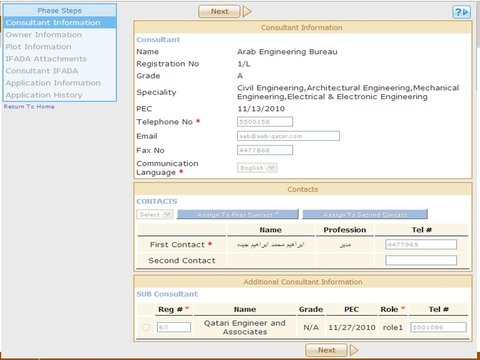480x360 pixels.
Task: Click Assign To Second Contact button
Action: click(x=365, y=214)
